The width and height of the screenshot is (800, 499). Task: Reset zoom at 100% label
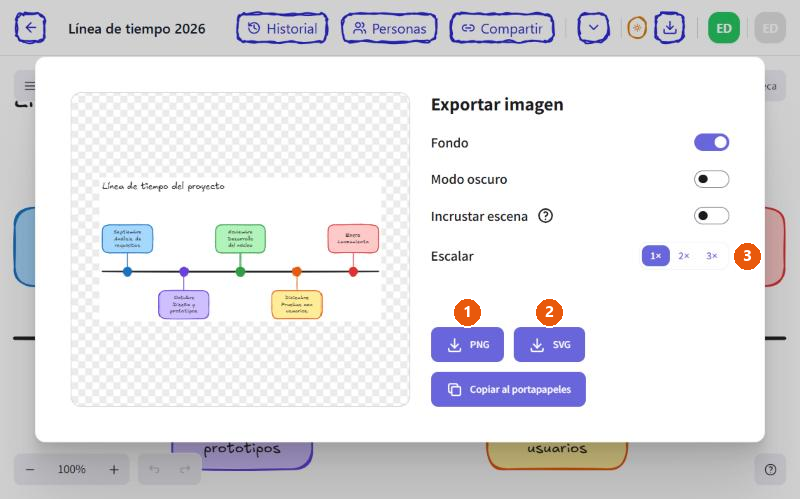tap(71, 469)
